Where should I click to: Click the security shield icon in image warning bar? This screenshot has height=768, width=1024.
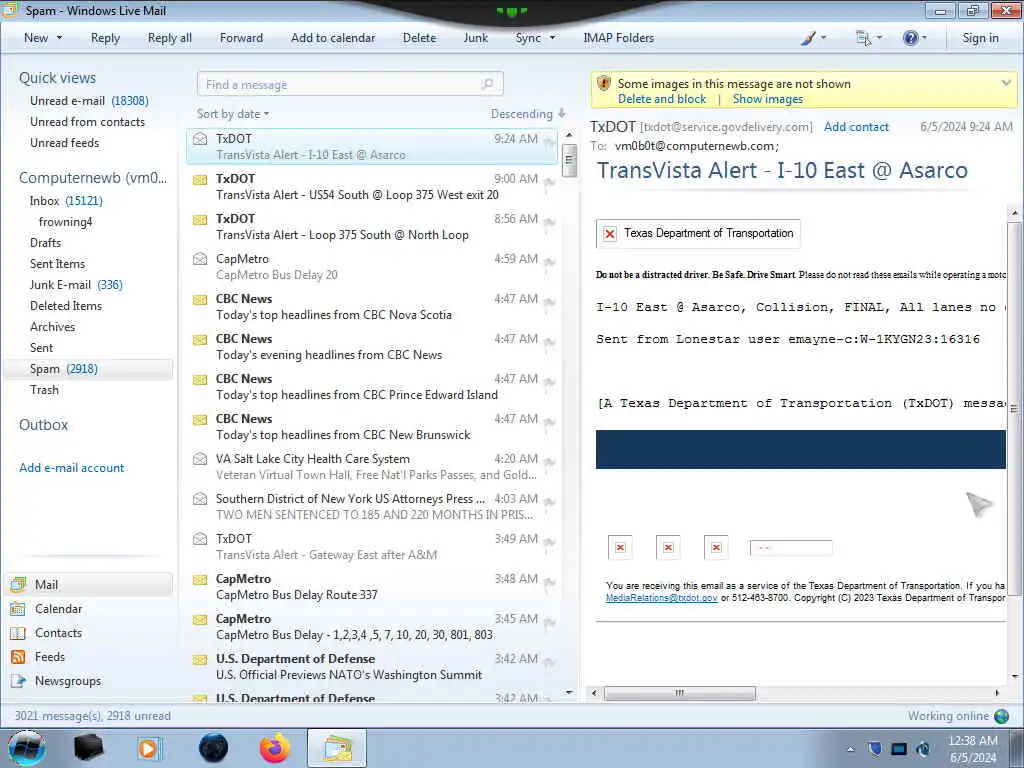coord(604,84)
